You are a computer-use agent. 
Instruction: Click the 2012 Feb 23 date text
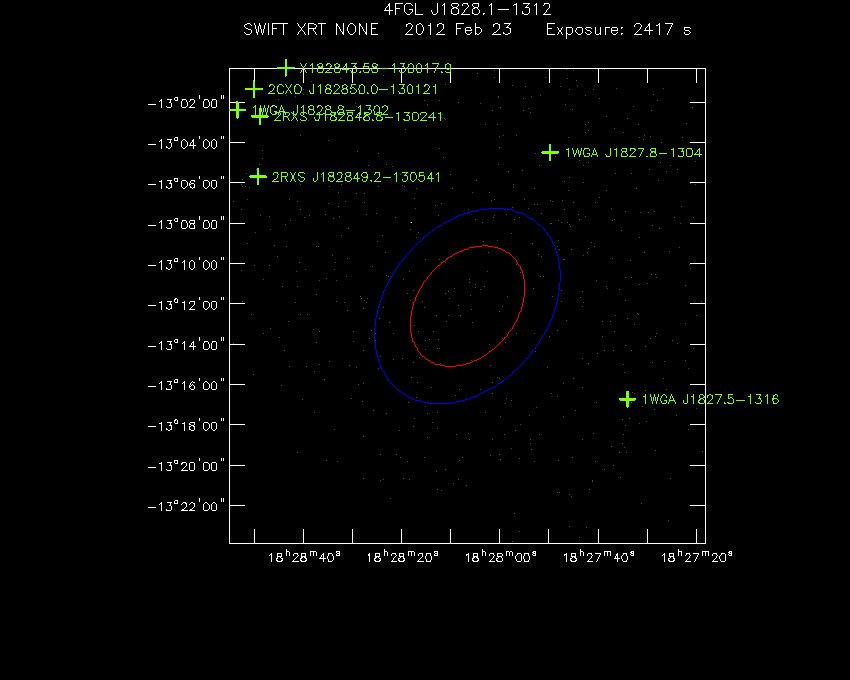tap(458, 29)
